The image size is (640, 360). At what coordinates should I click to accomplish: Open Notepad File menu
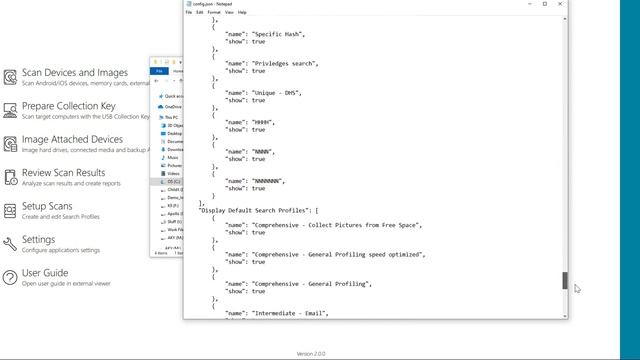189,12
